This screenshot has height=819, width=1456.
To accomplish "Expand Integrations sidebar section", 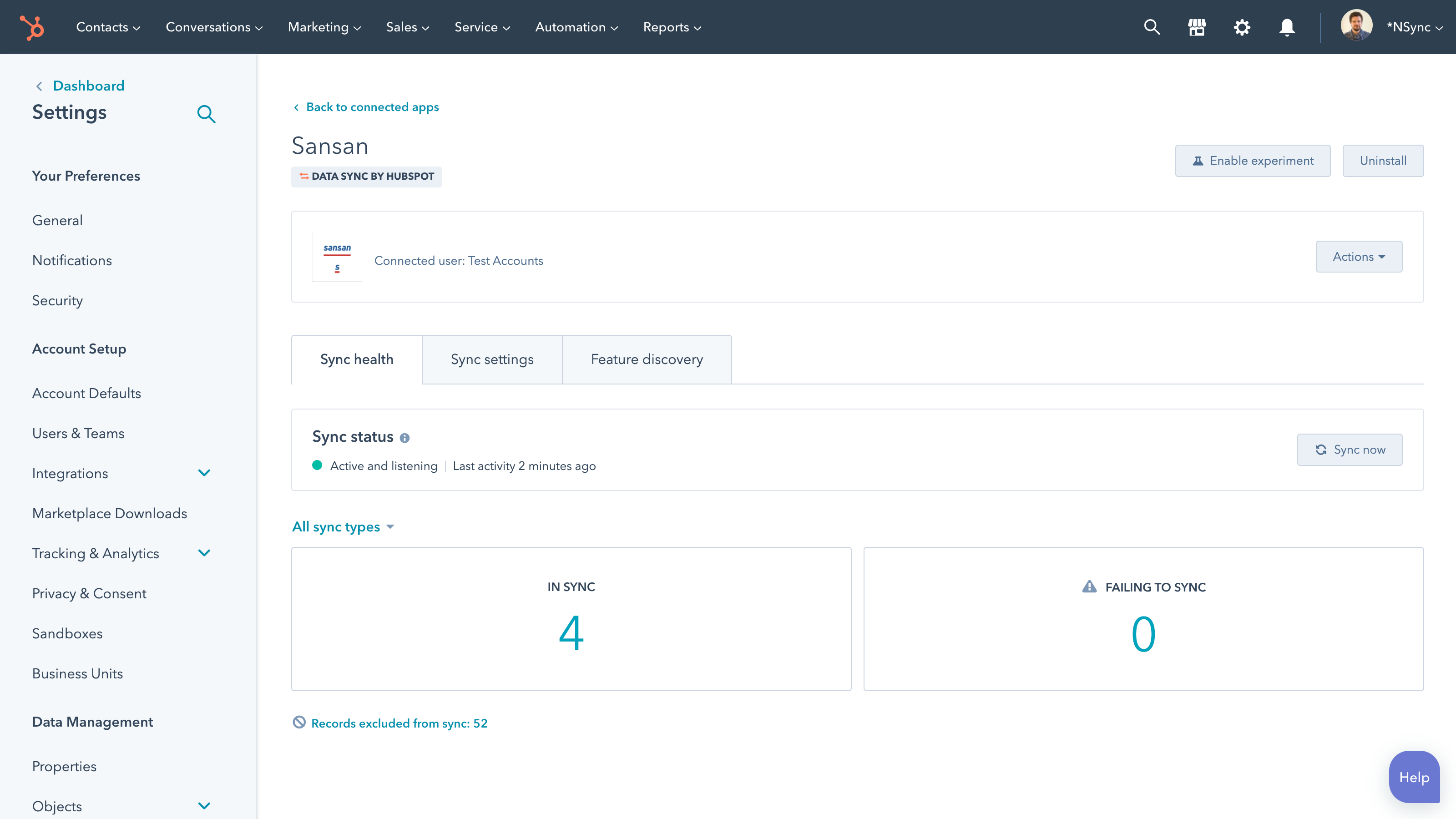I will tap(204, 473).
